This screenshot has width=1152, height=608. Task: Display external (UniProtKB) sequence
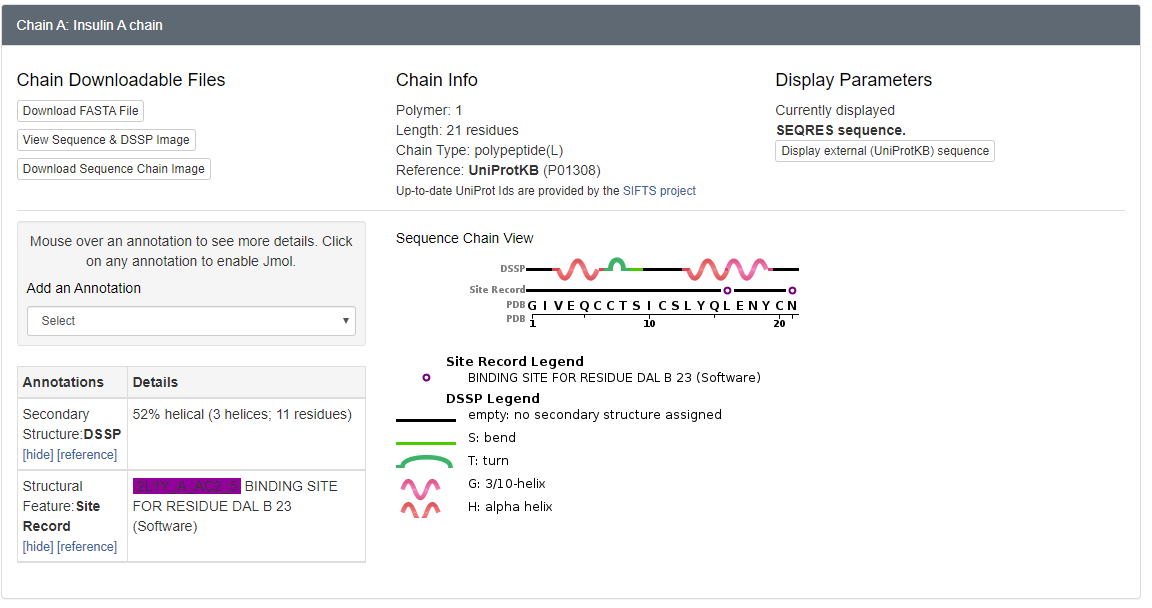click(x=885, y=151)
